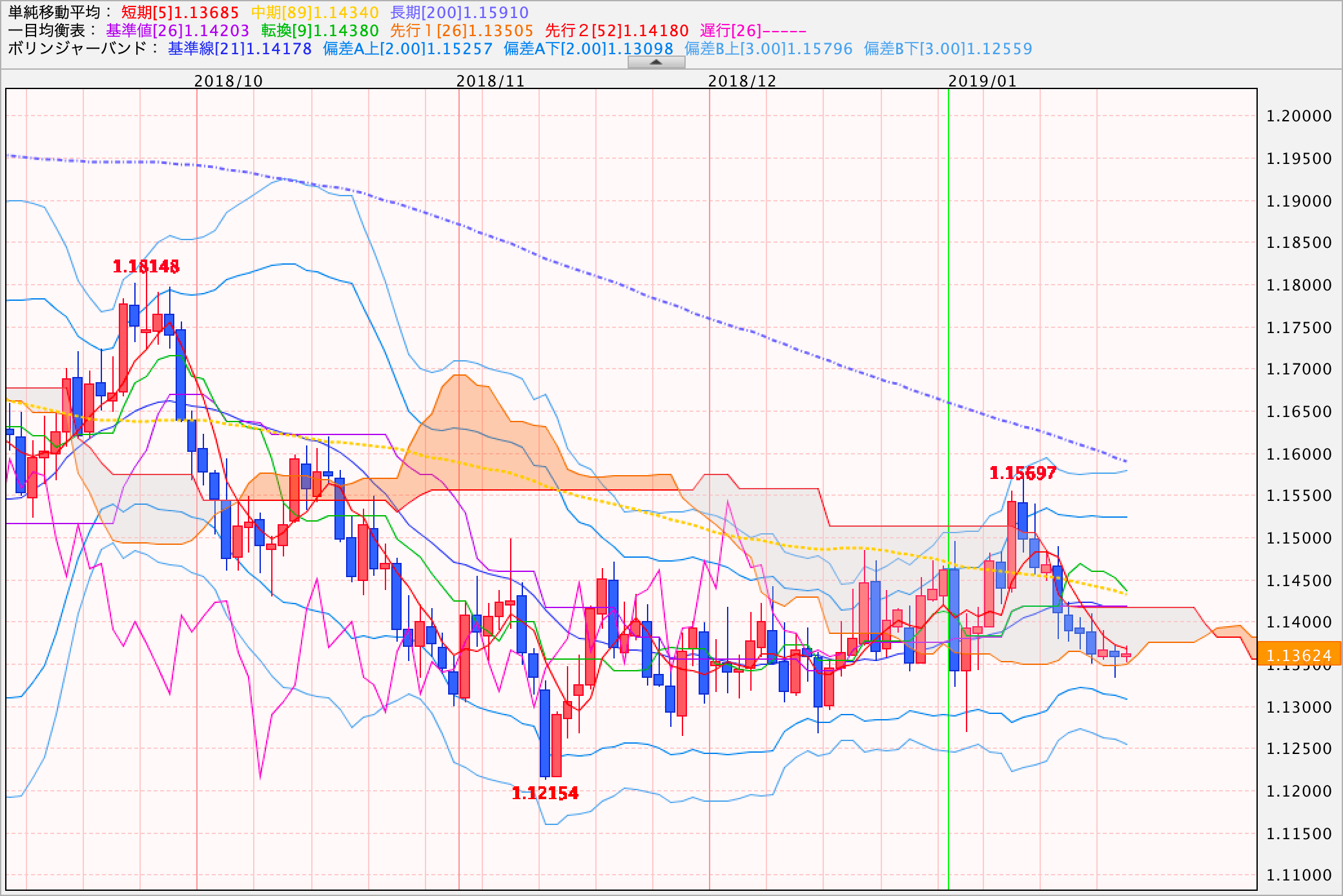This screenshot has width=1343, height=896.
Task: Select the mid-term [89] 1.14340 label
Action: (x=314, y=13)
